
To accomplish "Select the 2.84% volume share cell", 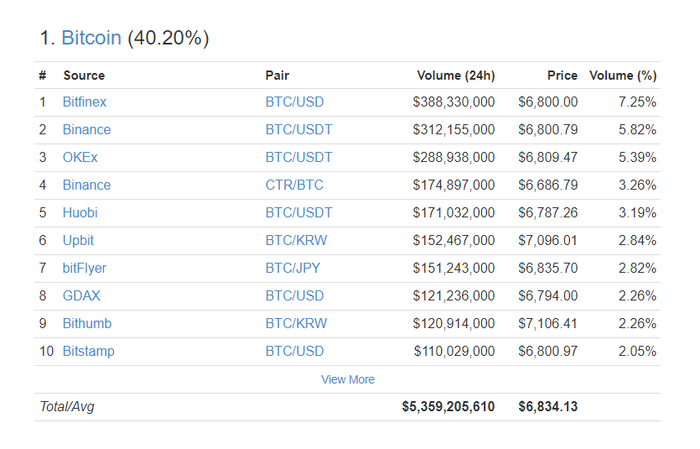I will [x=638, y=240].
